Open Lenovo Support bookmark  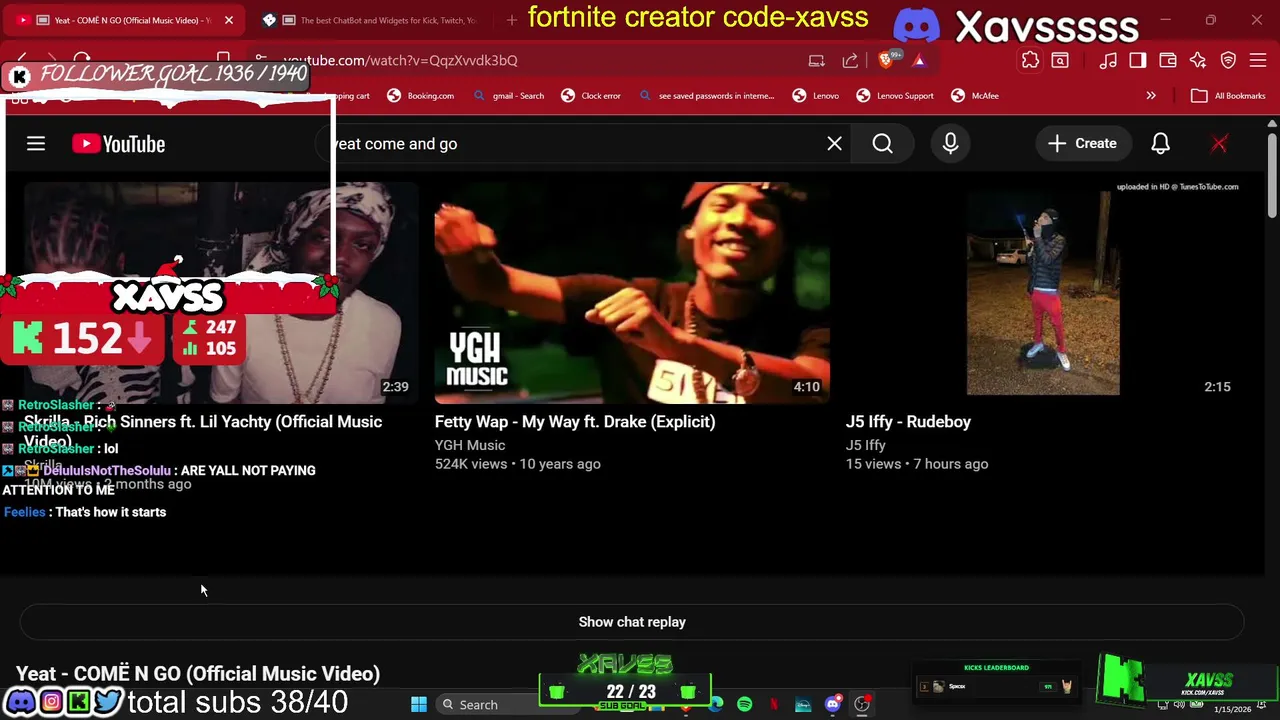895,96
